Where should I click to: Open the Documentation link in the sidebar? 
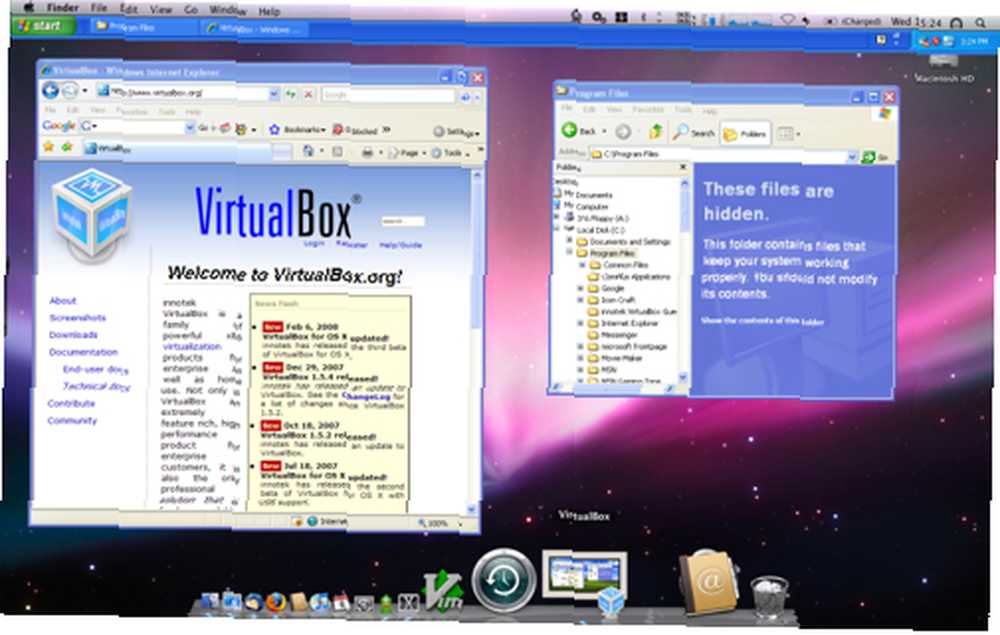(x=84, y=352)
